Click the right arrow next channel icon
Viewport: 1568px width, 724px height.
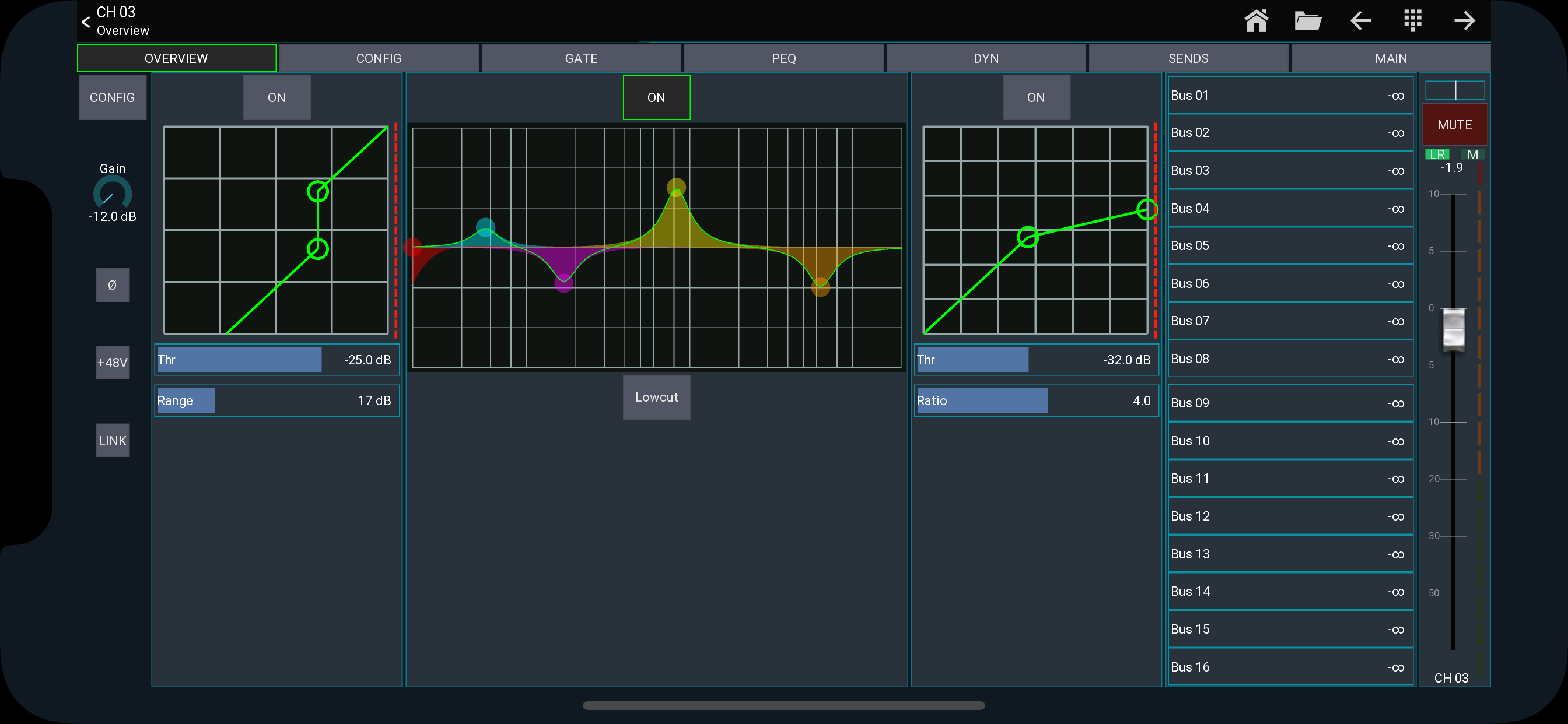pyautogui.click(x=1464, y=20)
